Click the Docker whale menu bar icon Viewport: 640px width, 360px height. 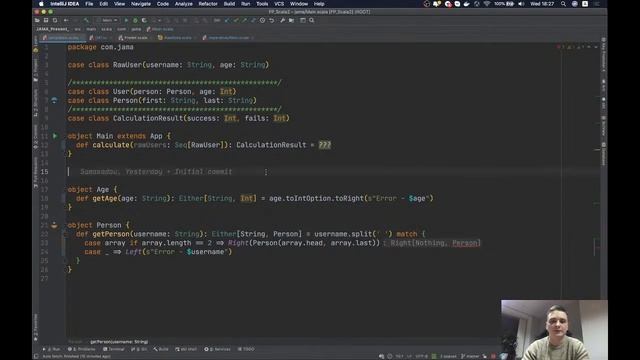[466, 4]
